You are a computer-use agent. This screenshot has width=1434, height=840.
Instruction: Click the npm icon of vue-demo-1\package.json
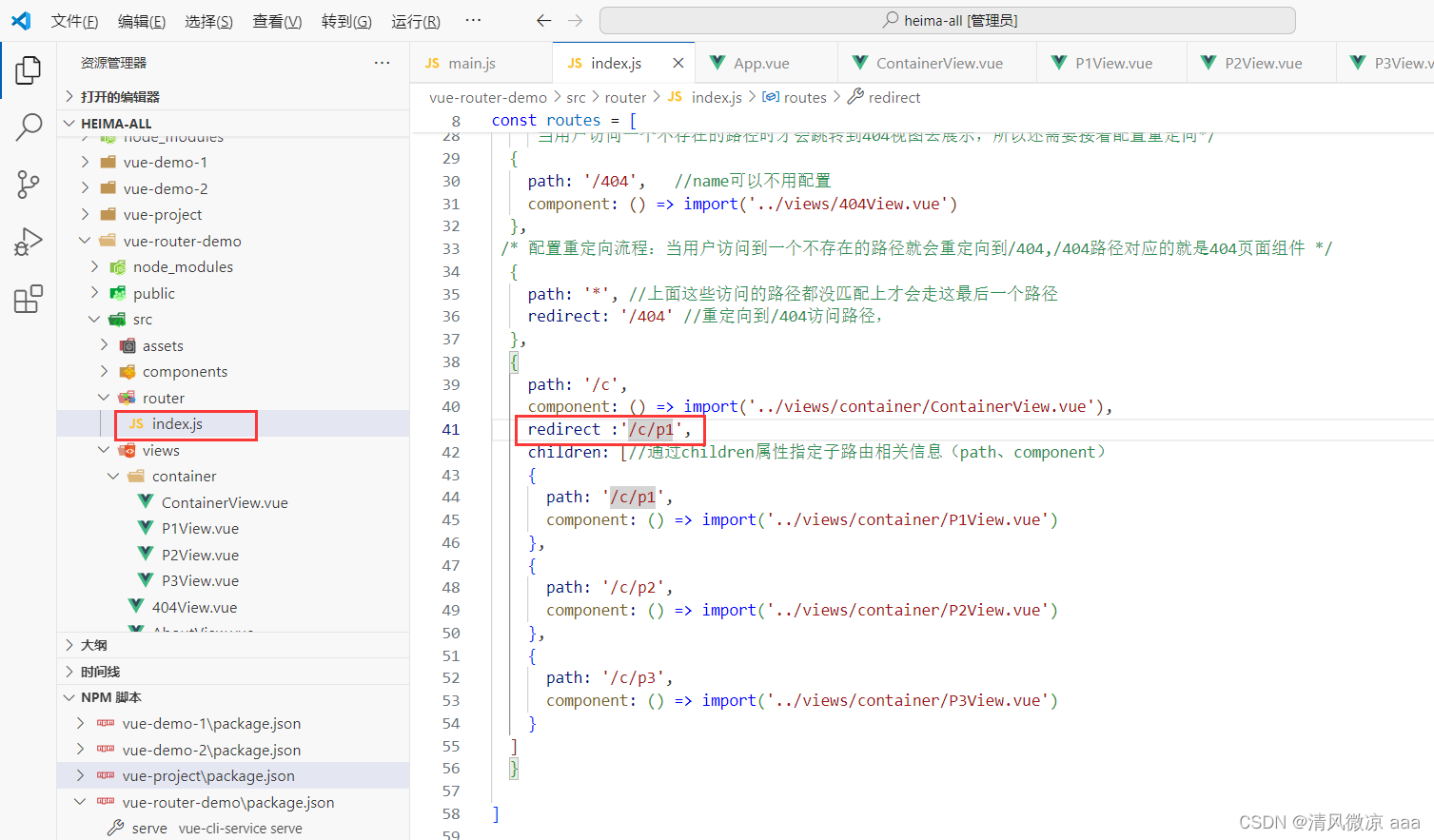pyautogui.click(x=106, y=723)
